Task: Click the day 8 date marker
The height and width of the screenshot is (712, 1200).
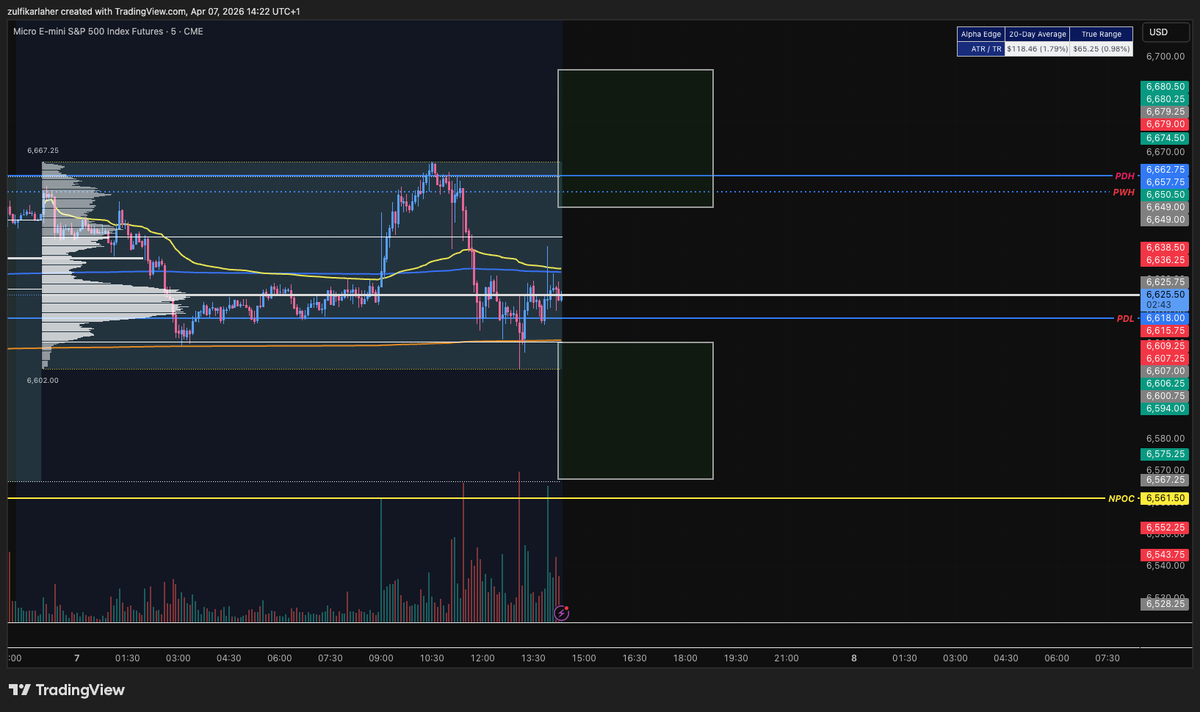Action: coord(853,658)
